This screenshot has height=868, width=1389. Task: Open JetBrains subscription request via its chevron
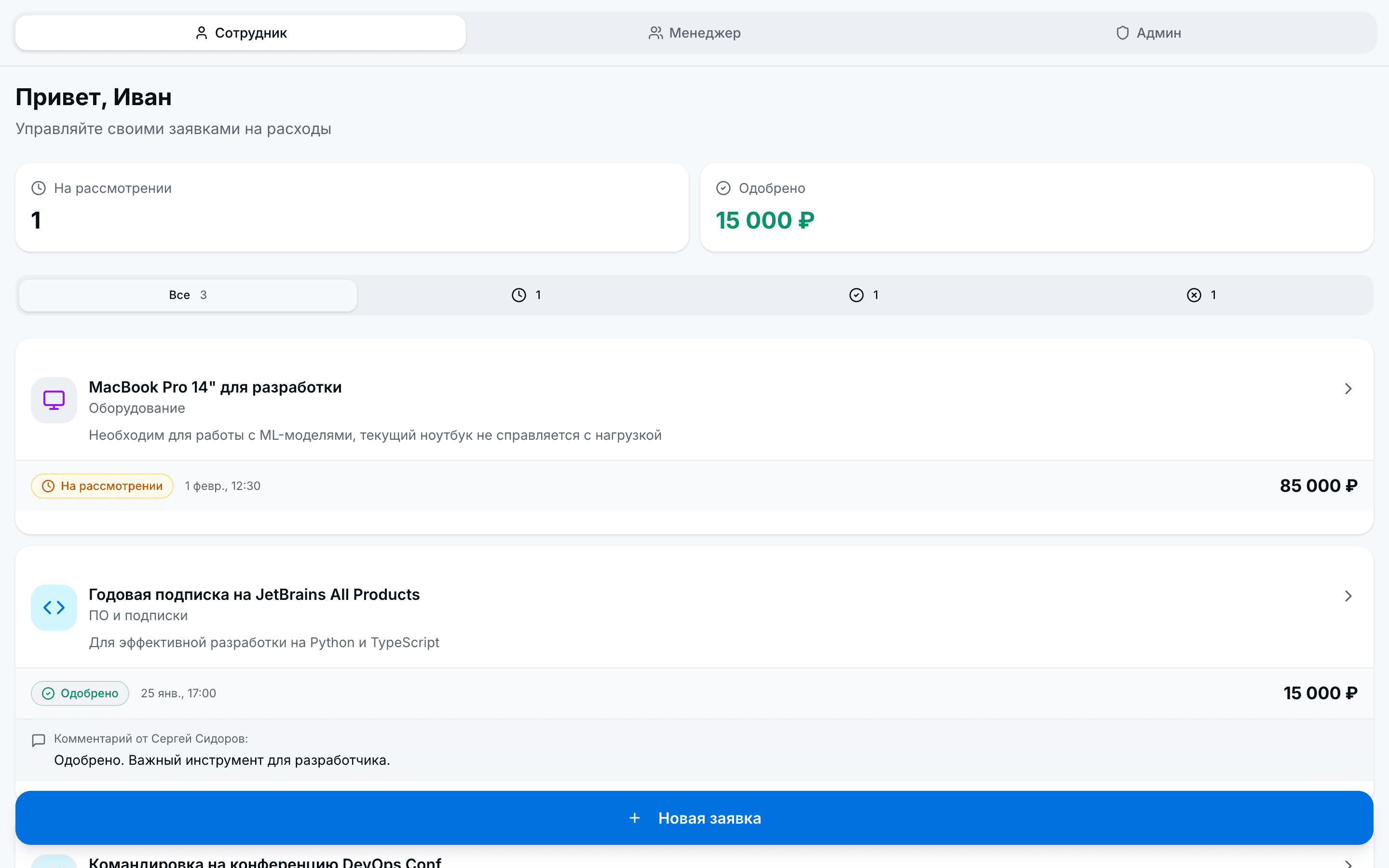point(1348,596)
